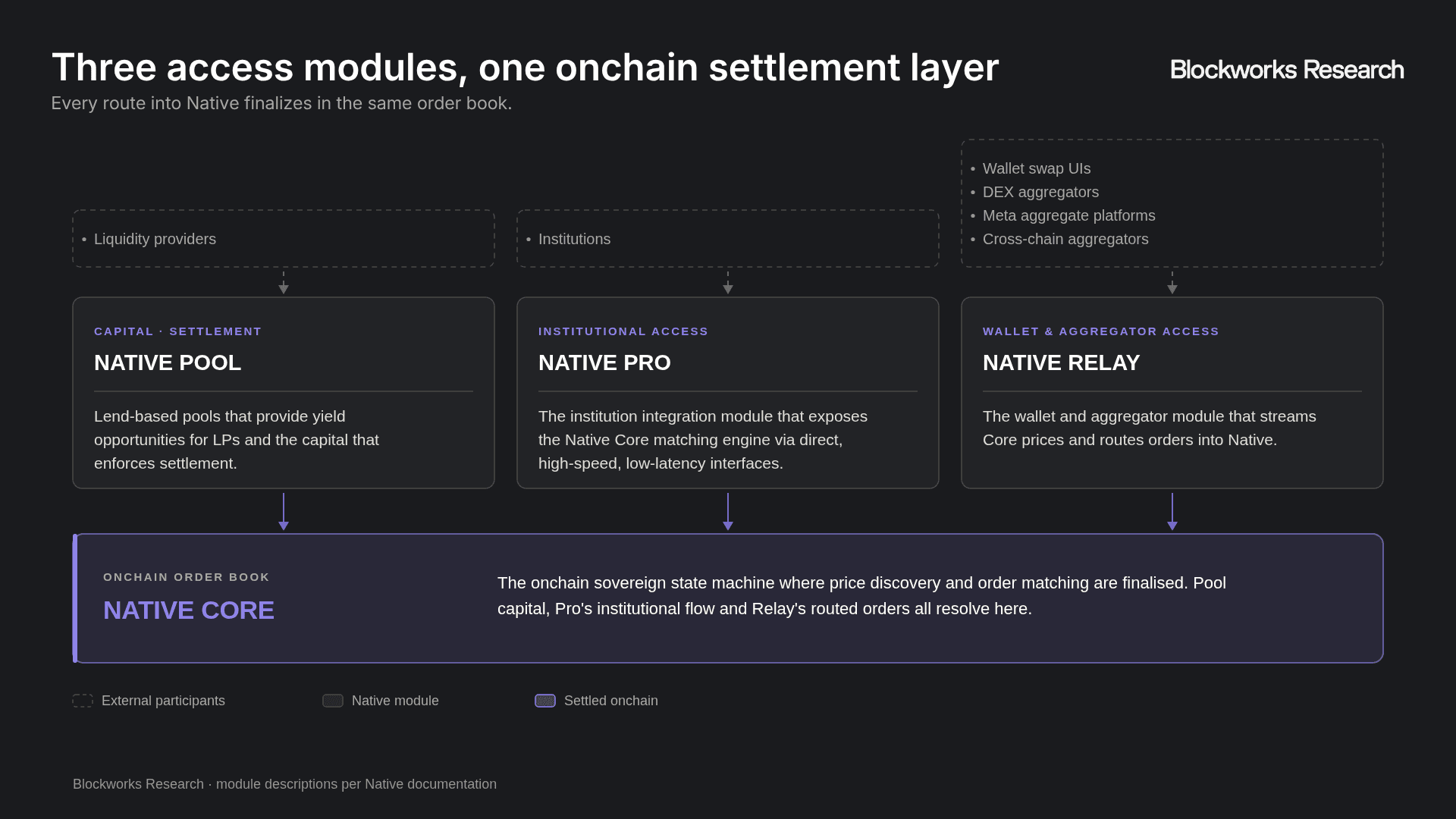
Task: Click the dashed arrow under Institutions box
Action: 728,283
